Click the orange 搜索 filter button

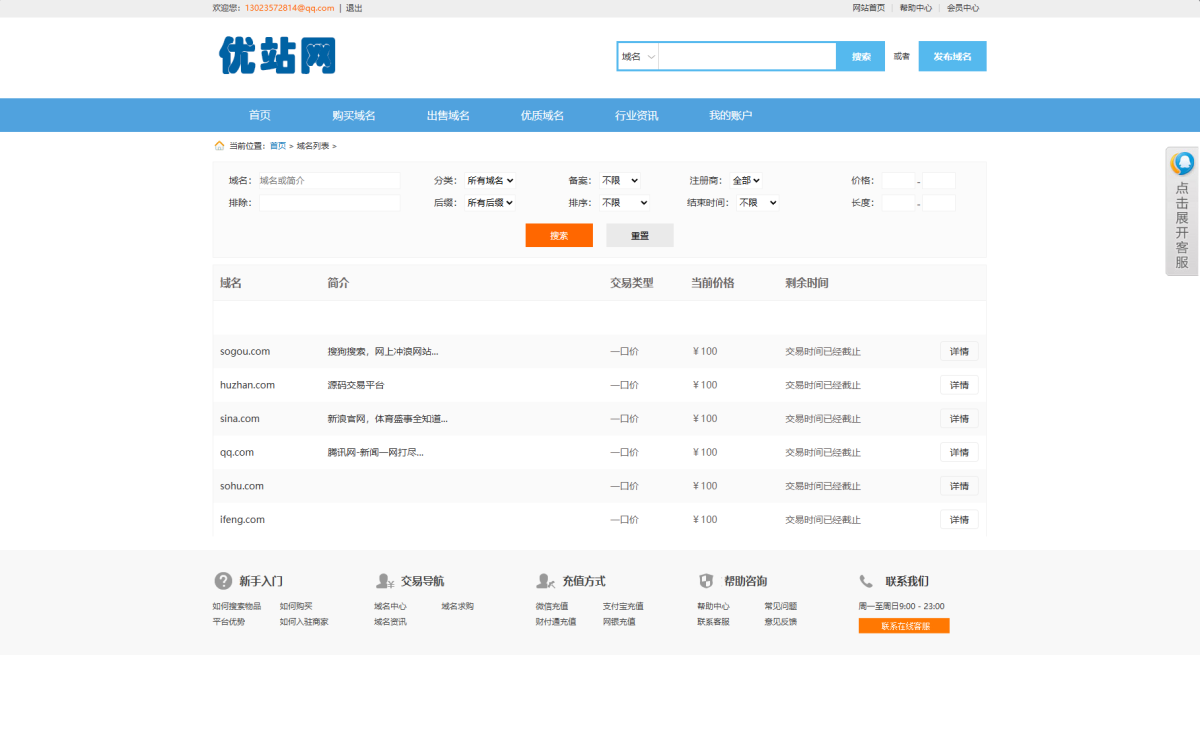tap(559, 235)
